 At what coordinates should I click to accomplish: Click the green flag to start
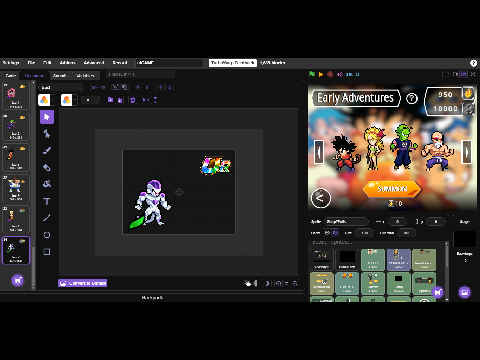pyautogui.click(x=312, y=74)
